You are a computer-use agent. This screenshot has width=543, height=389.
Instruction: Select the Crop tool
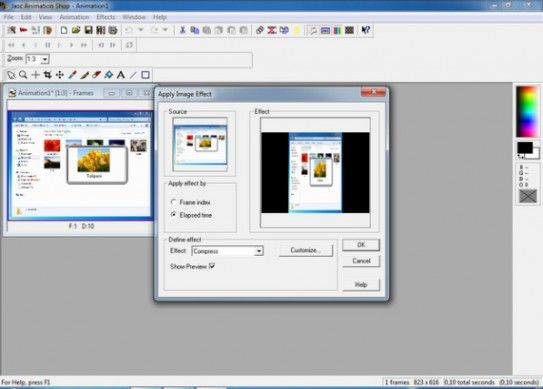(x=47, y=74)
